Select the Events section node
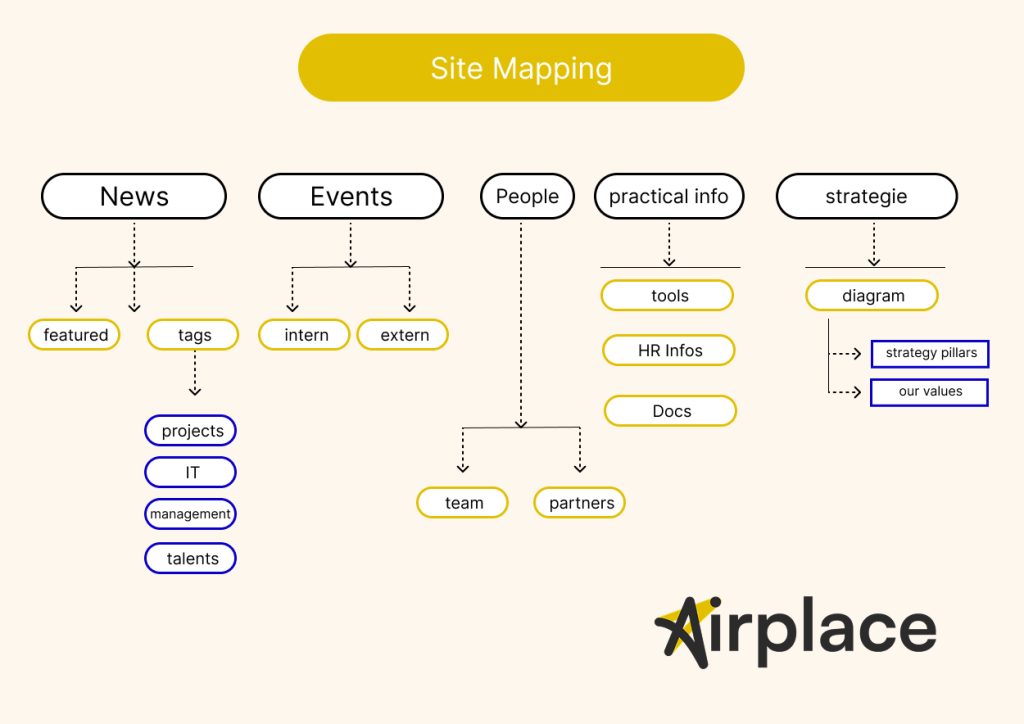 [351, 197]
